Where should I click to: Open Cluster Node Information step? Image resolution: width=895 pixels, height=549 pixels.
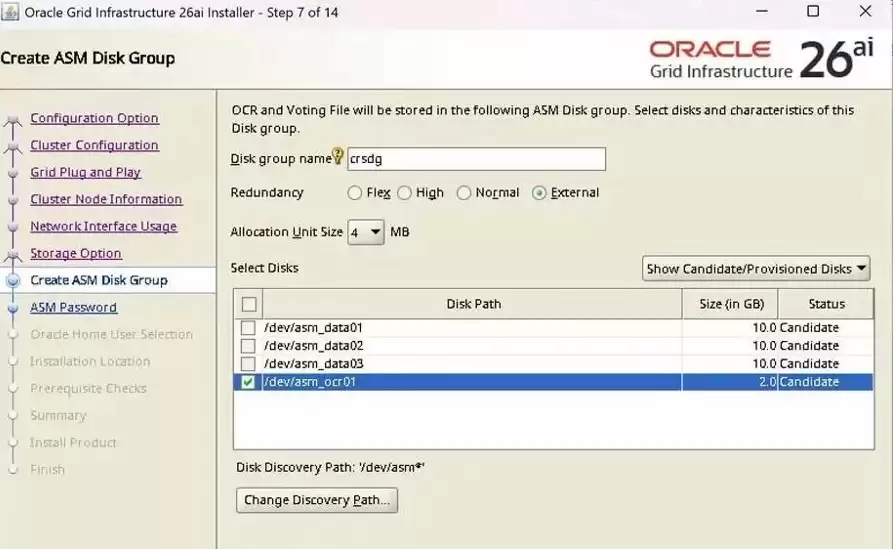pyautogui.click(x=106, y=199)
